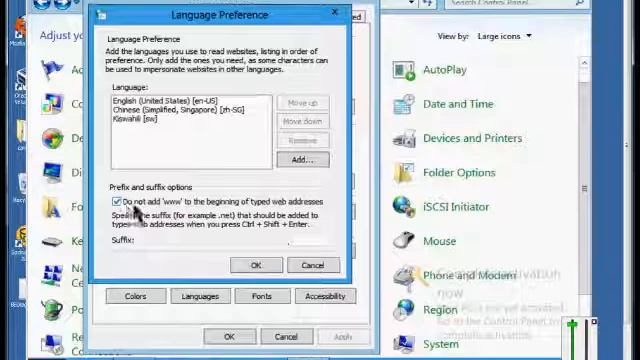Cancel the Language Preference dialog
The width and height of the screenshot is (640, 360).
[313, 265]
